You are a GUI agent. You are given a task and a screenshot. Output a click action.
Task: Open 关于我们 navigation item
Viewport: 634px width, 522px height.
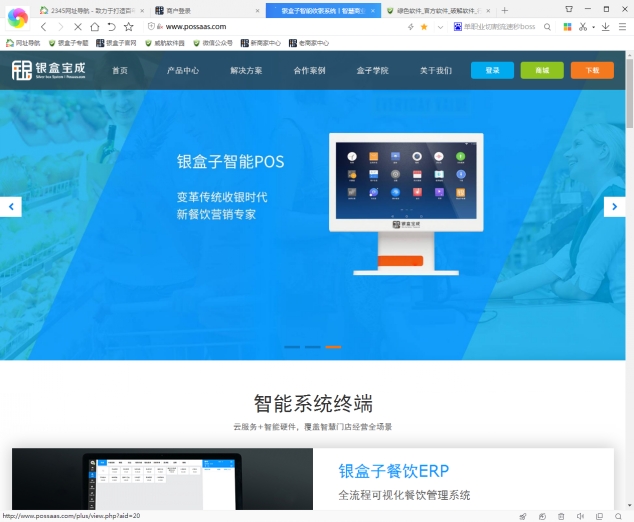[436, 70]
